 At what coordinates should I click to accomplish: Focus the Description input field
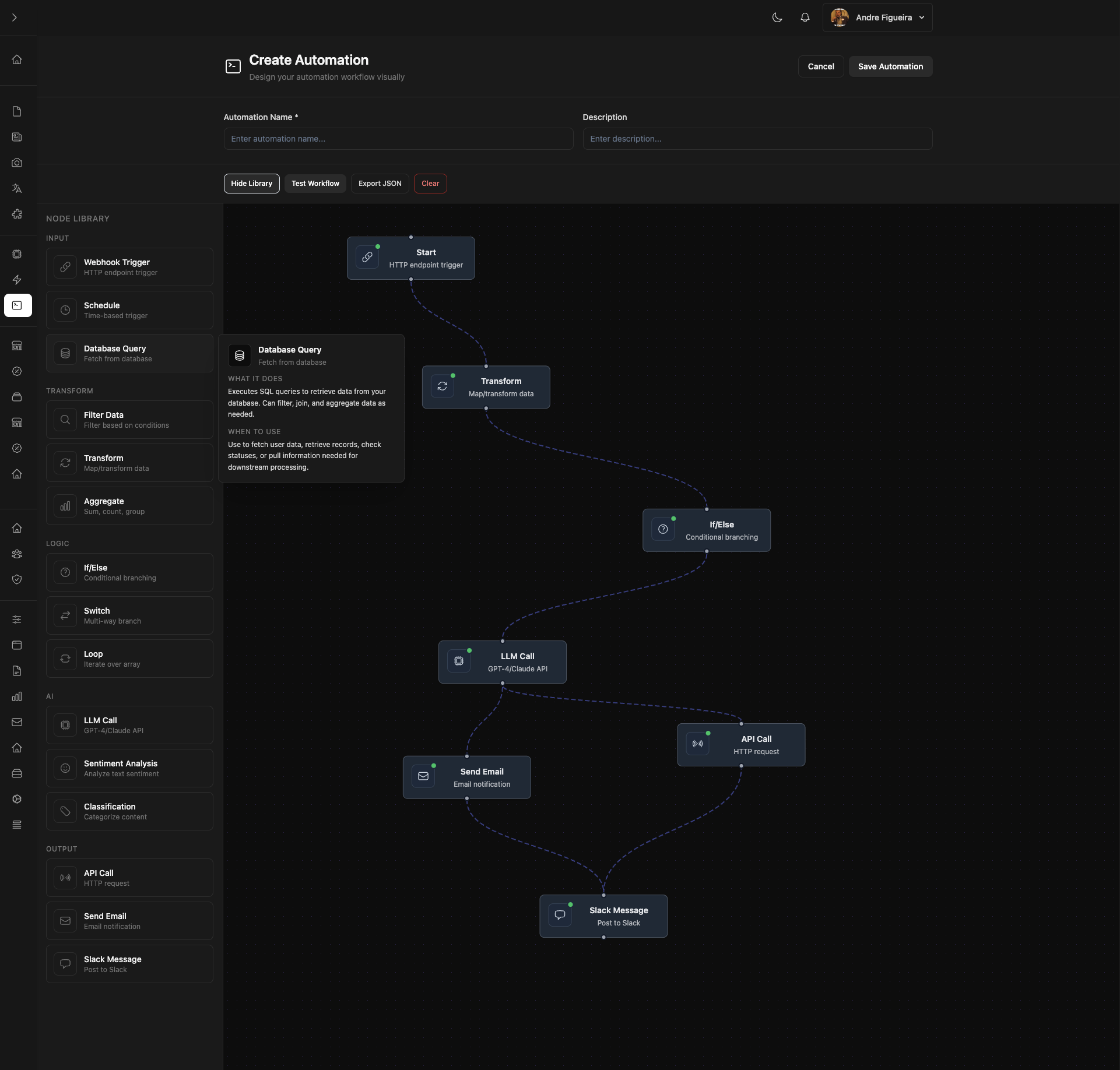[757, 139]
